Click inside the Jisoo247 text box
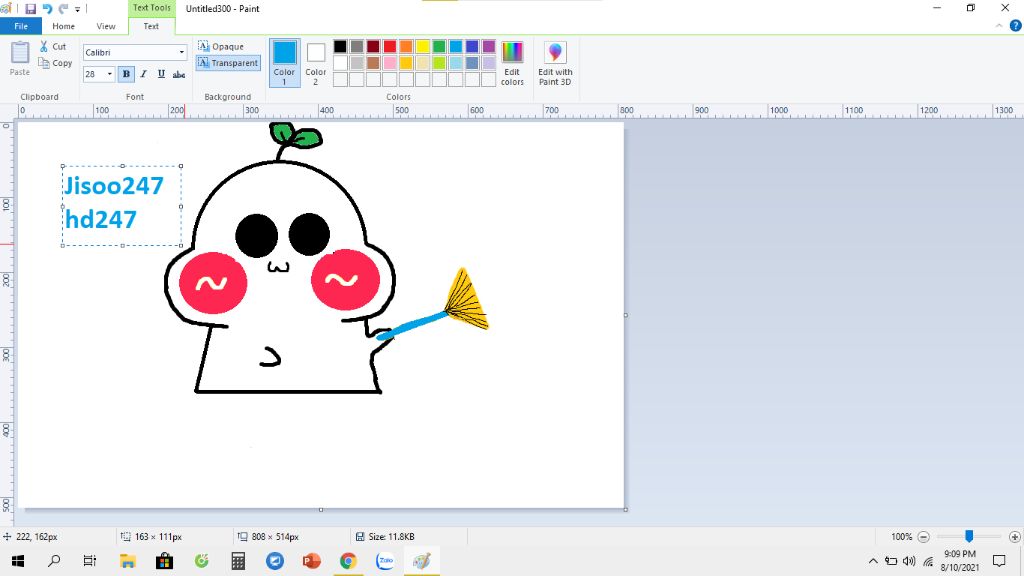Image resolution: width=1024 pixels, height=576 pixels. tap(121, 206)
